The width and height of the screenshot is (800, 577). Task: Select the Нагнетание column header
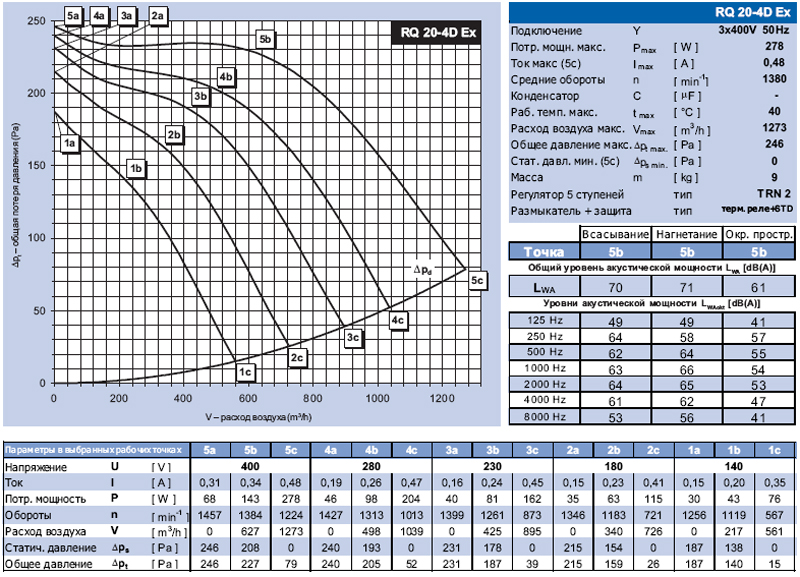click(686, 233)
